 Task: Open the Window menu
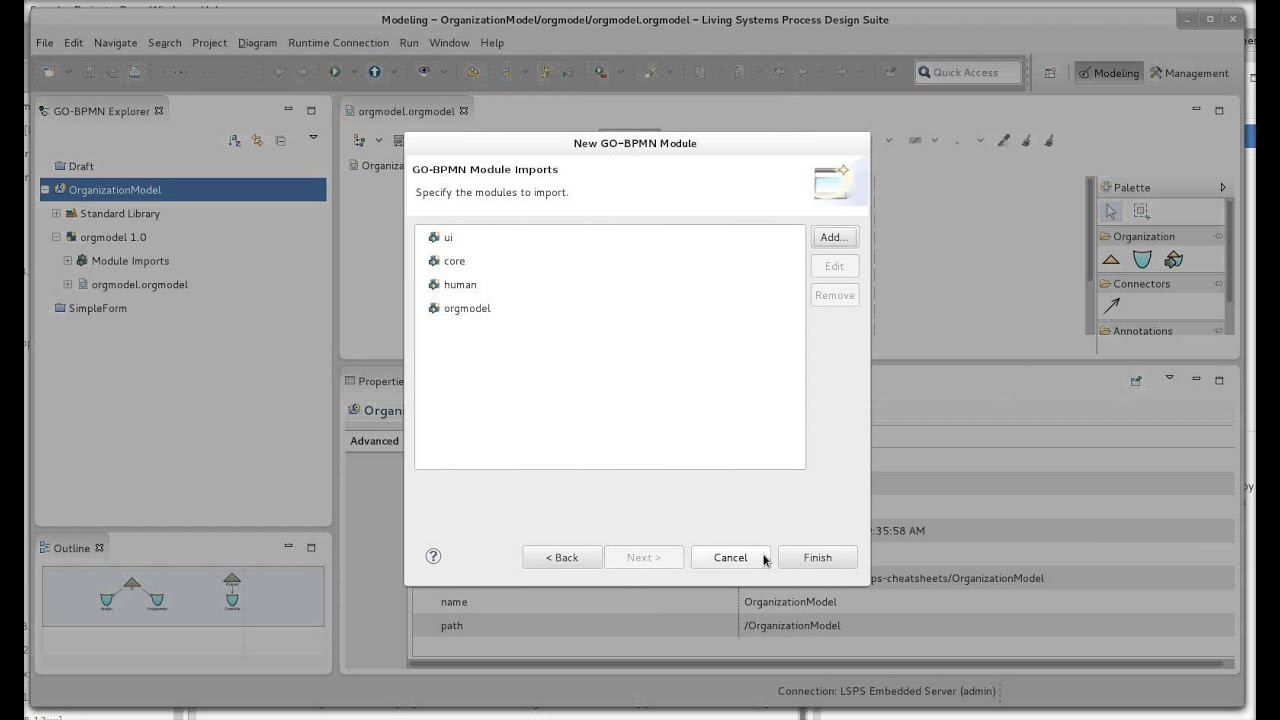449,43
